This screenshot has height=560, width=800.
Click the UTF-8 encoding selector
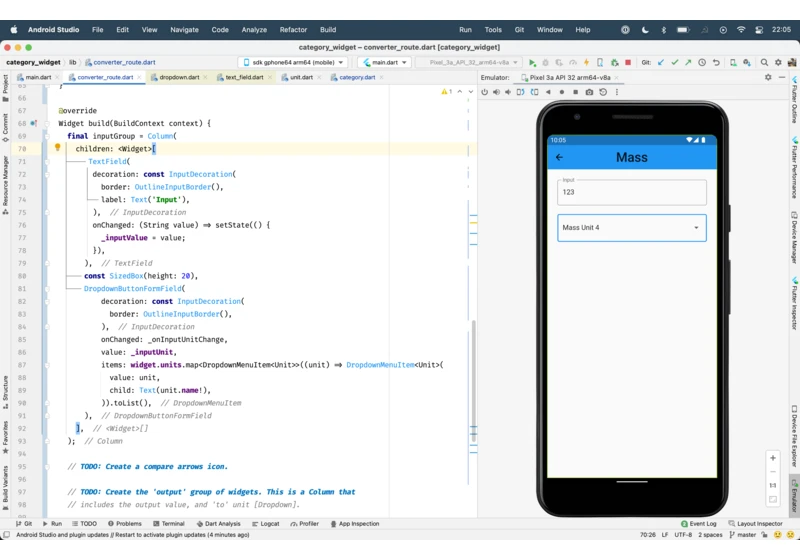coord(683,535)
